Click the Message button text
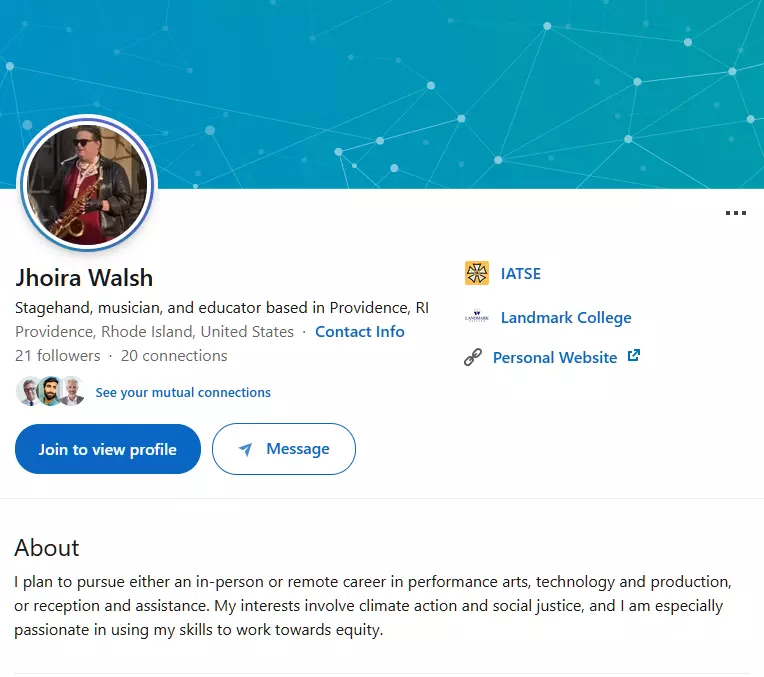The width and height of the screenshot is (764, 677). 297,449
